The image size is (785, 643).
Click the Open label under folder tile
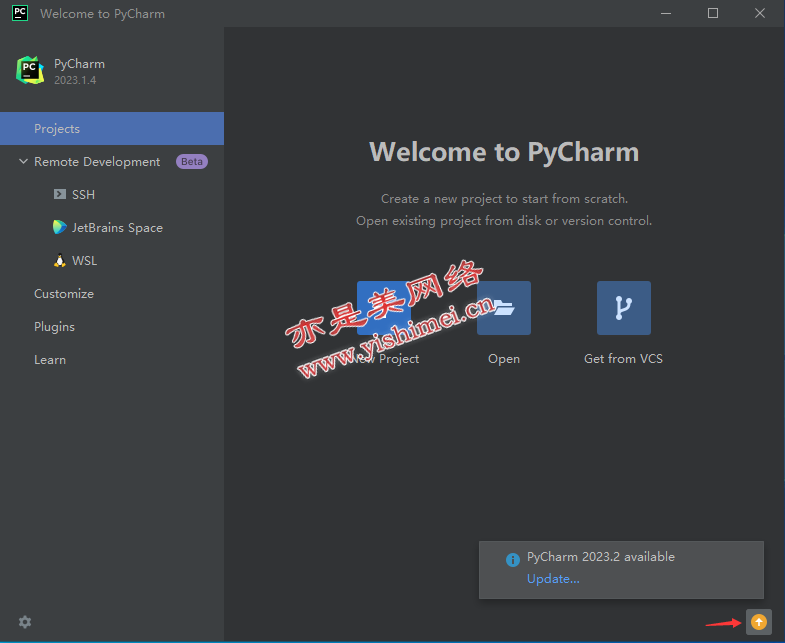click(504, 359)
